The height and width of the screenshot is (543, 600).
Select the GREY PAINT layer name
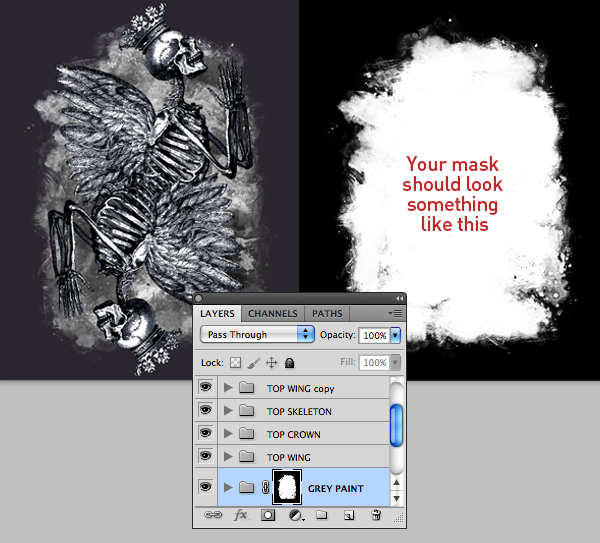(x=336, y=489)
